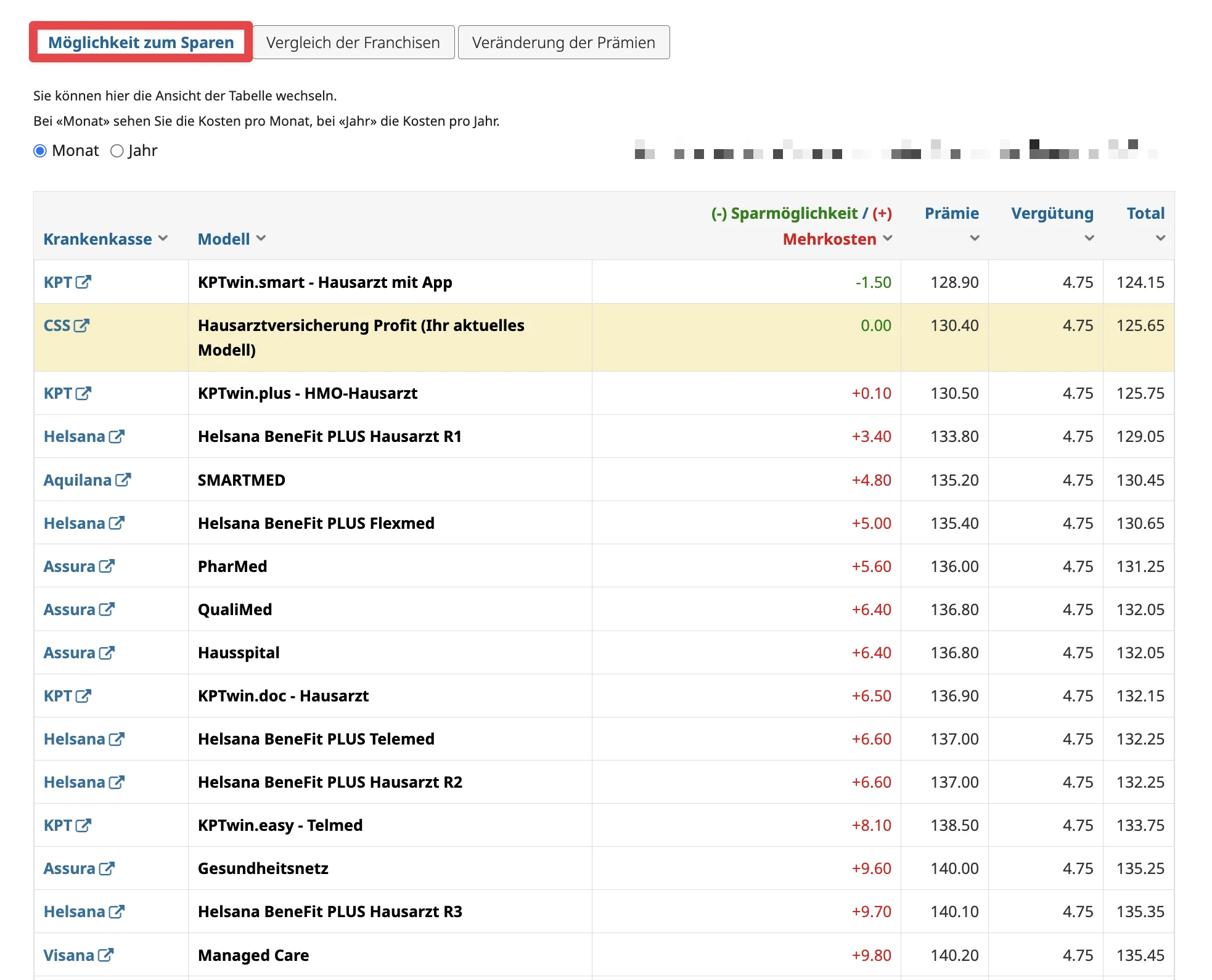Sort table by Prämie column

[952, 224]
